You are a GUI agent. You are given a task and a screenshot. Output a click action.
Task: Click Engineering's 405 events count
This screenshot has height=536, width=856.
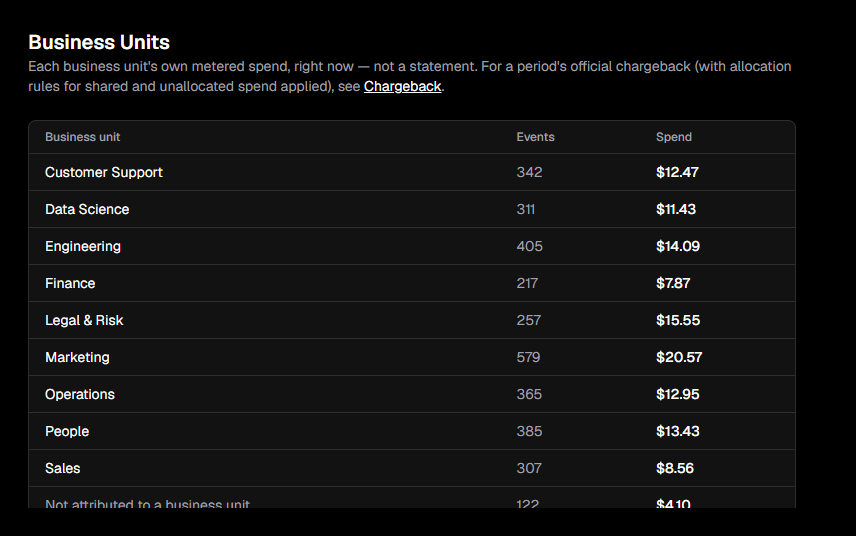coord(530,246)
